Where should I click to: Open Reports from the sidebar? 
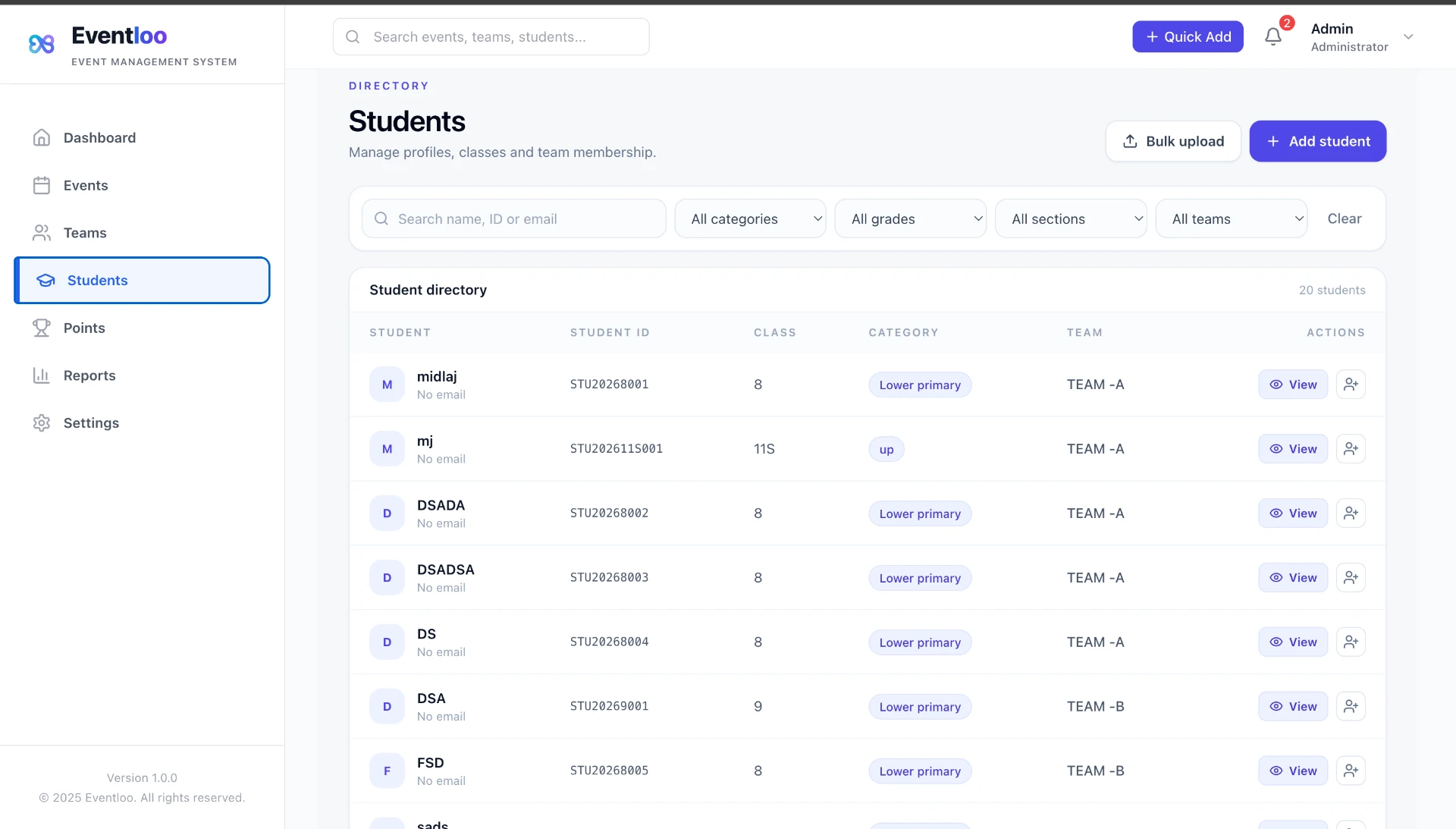pyautogui.click(x=142, y=375)
